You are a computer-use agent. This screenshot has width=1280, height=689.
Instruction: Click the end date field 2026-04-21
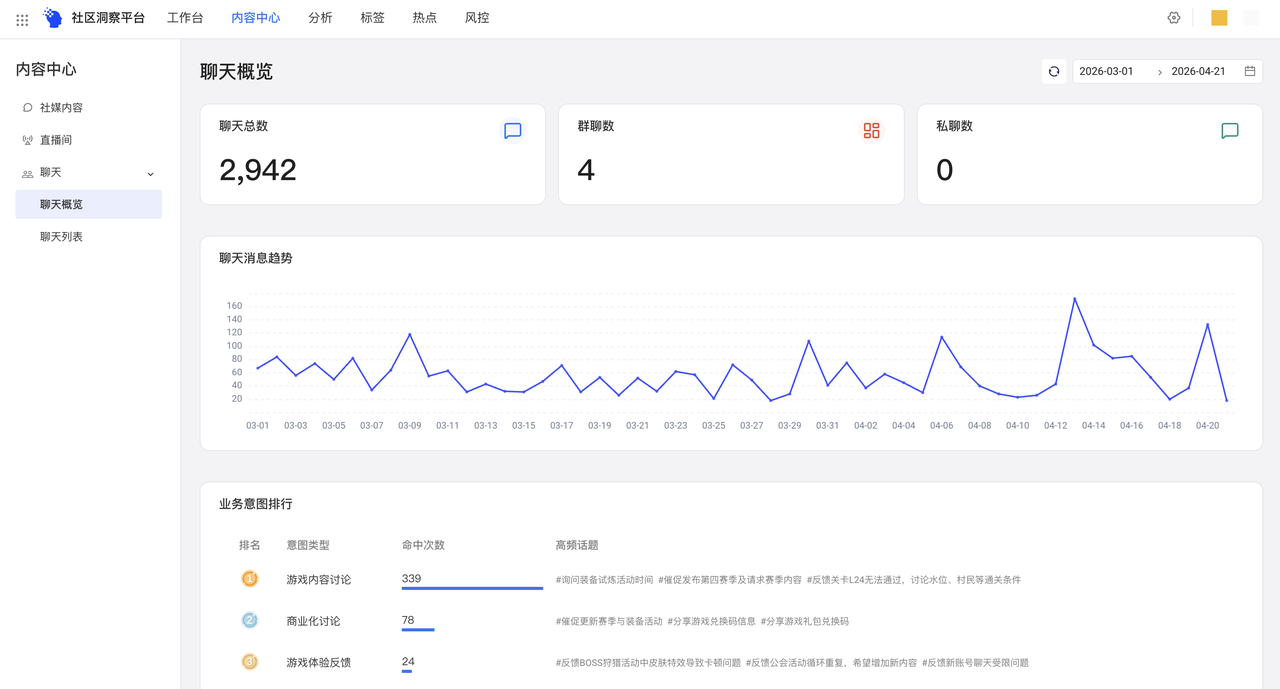(x=1198, y=71)
